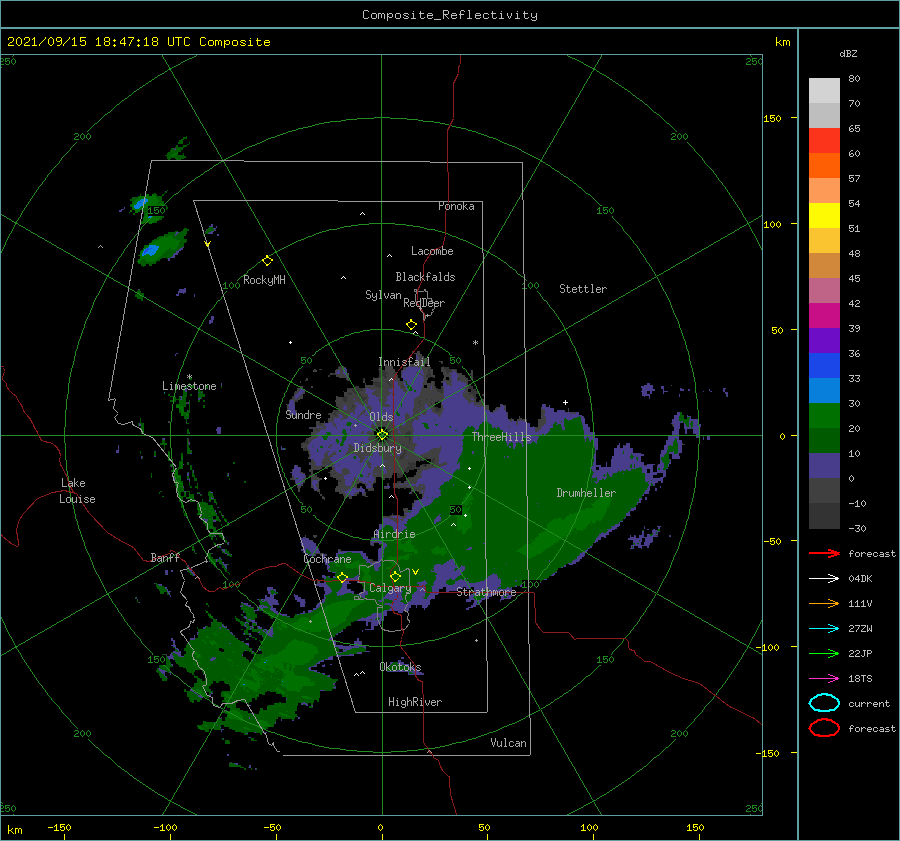Click the Okotoks city label
900x841 pixels.
(400, 667)
